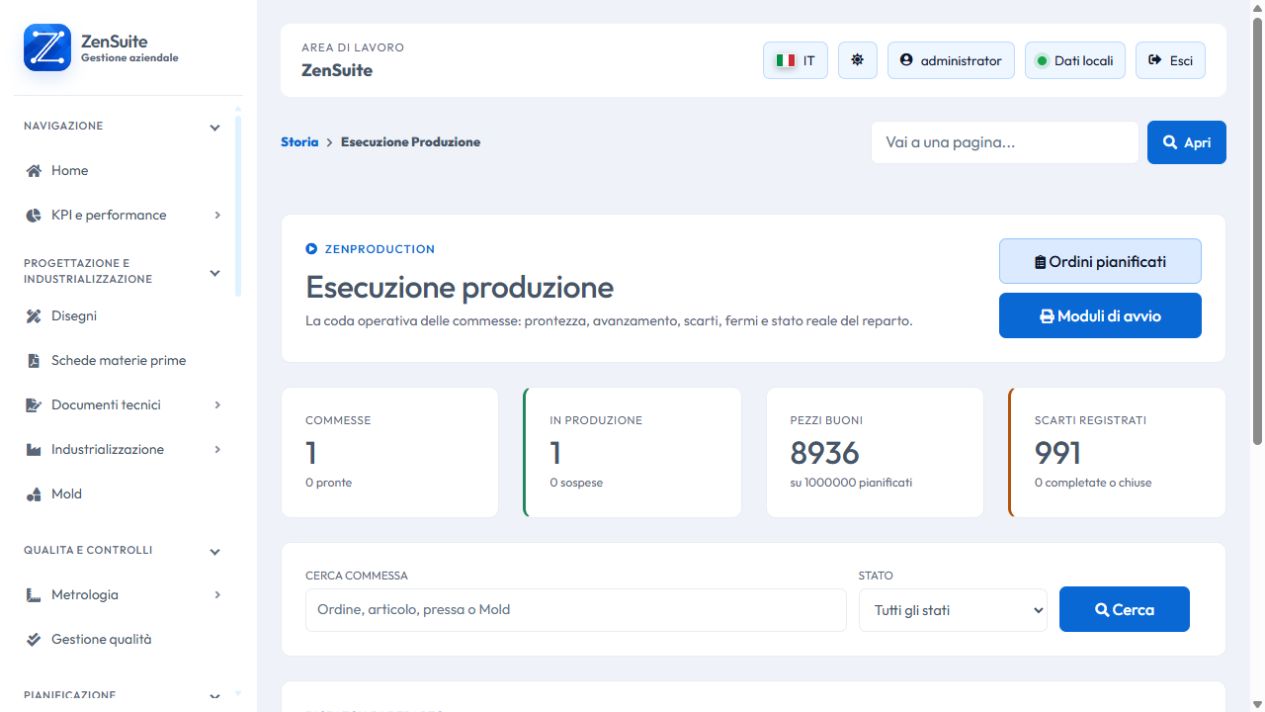Collapse the Pianificazione section
This screenshot has height=712, width=1265.
point(215,696)
